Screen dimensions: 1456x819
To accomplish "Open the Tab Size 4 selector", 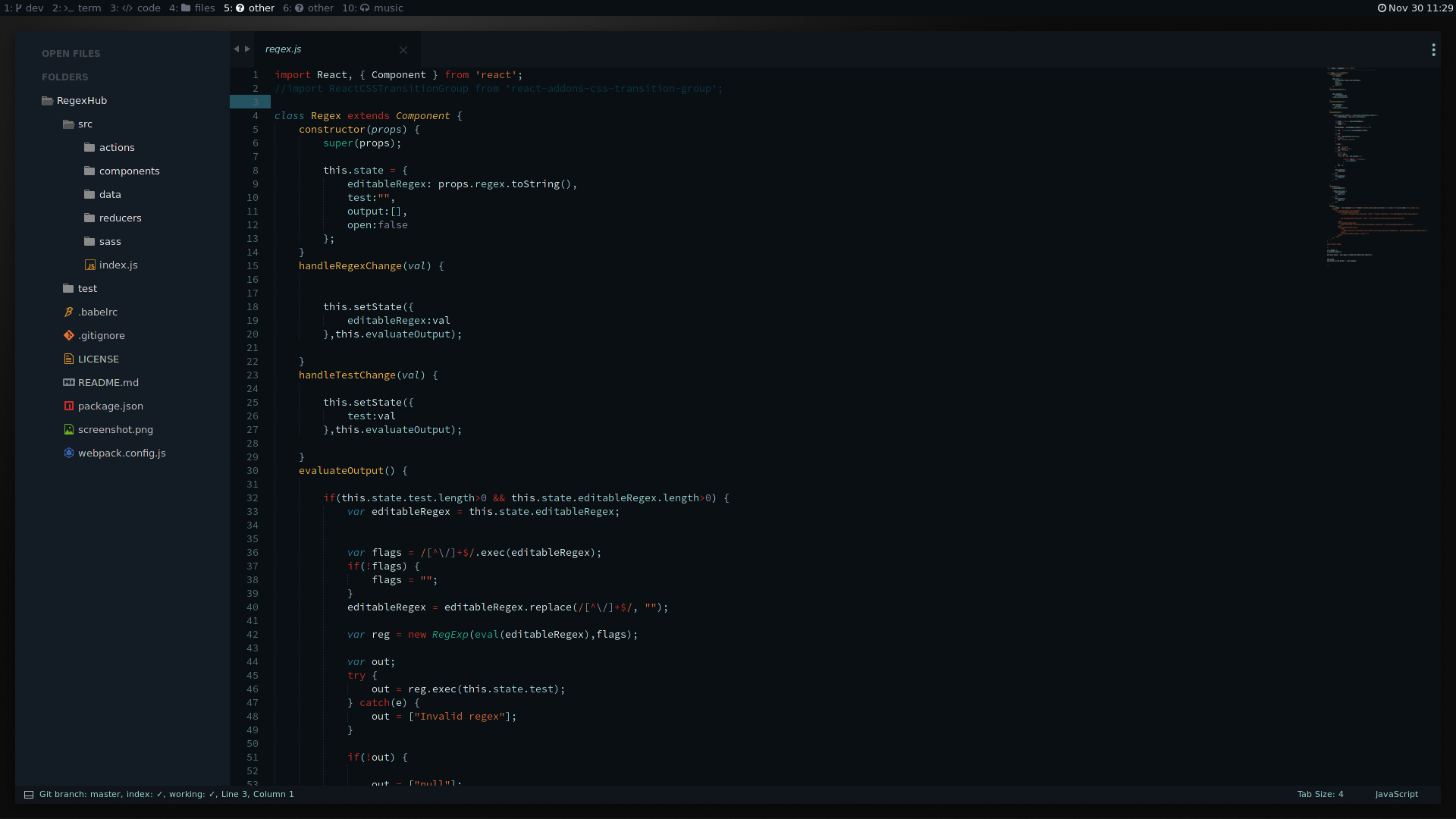I will 1319,794.
